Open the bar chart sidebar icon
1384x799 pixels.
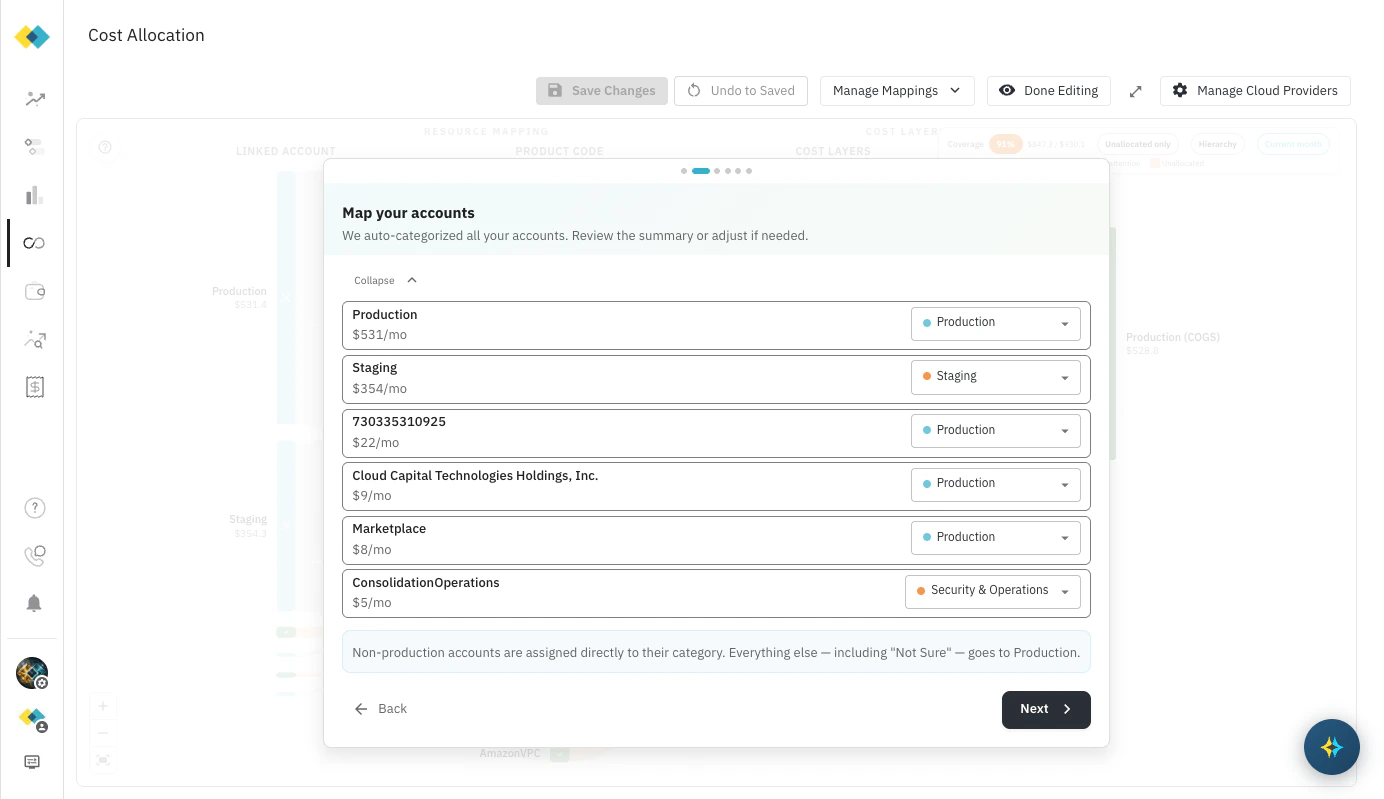[35, 195]
